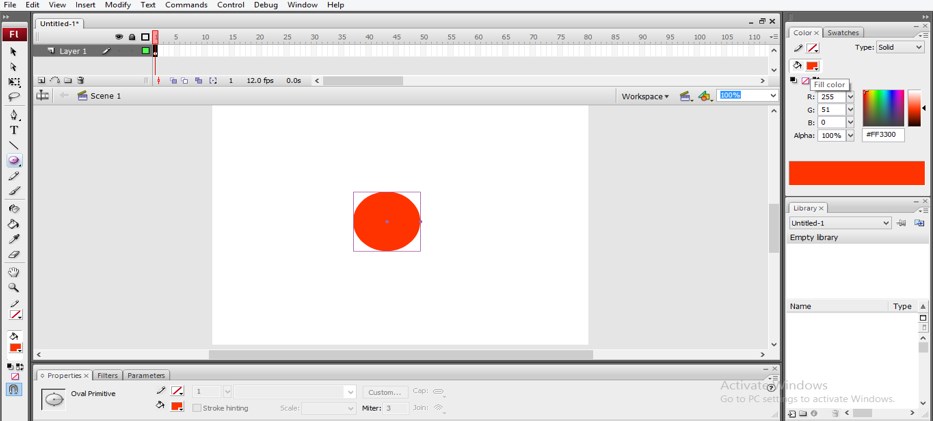This screenshot has height=421, width=933.
Task: Click the Scene 1 breadcrumb link
Action: [105, 96]
